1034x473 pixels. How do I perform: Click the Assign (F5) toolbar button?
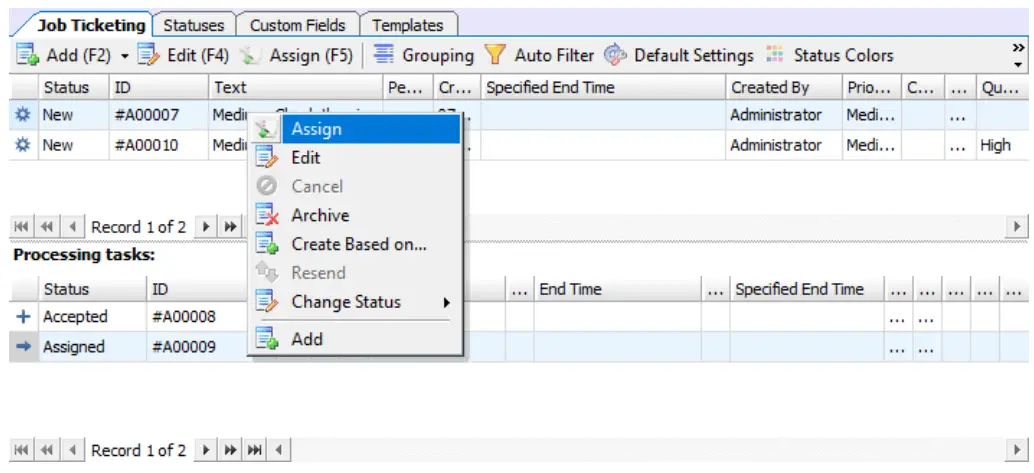point(295,55)
